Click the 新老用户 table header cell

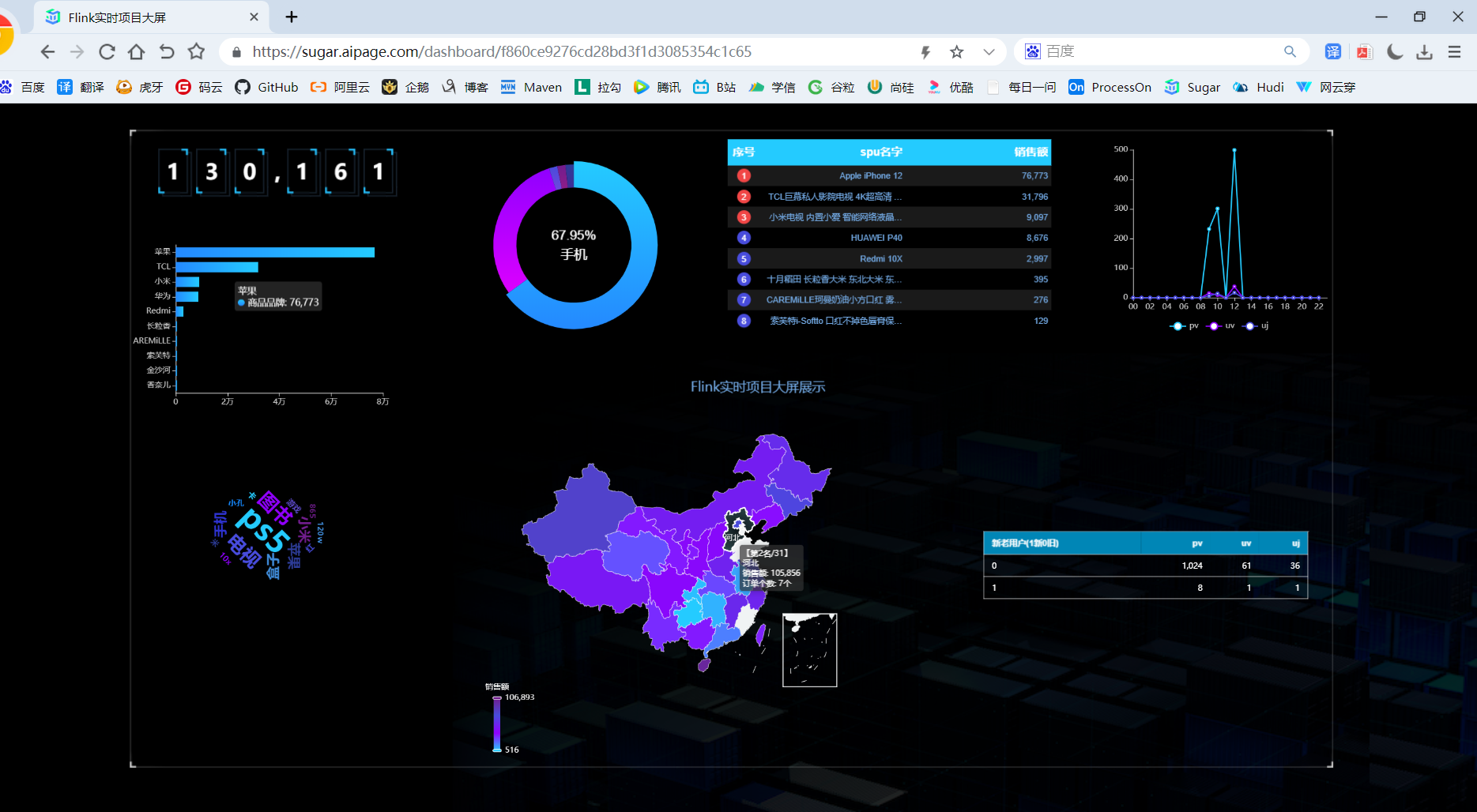click(1062, 543)
